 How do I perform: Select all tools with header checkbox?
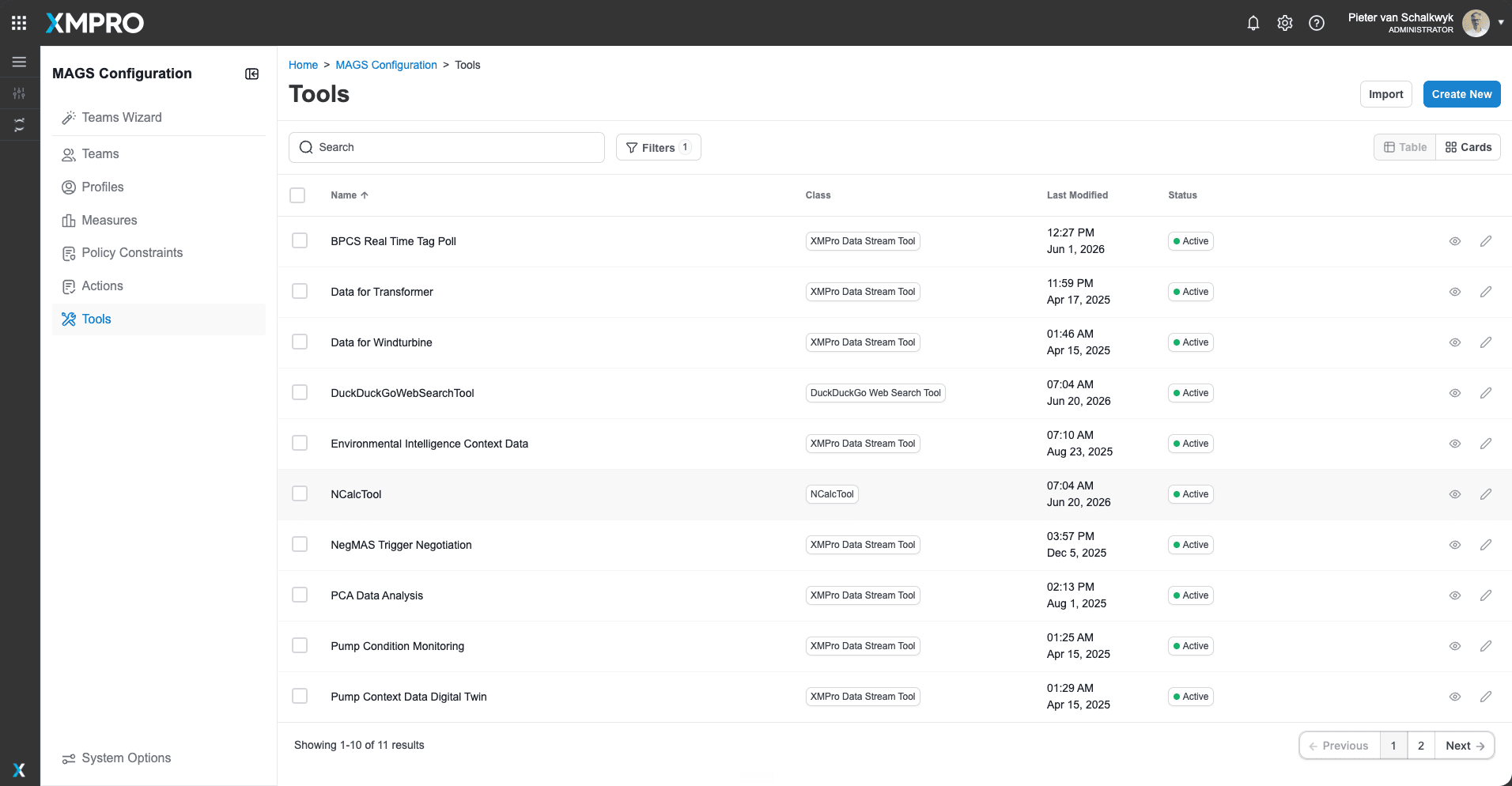297,195
